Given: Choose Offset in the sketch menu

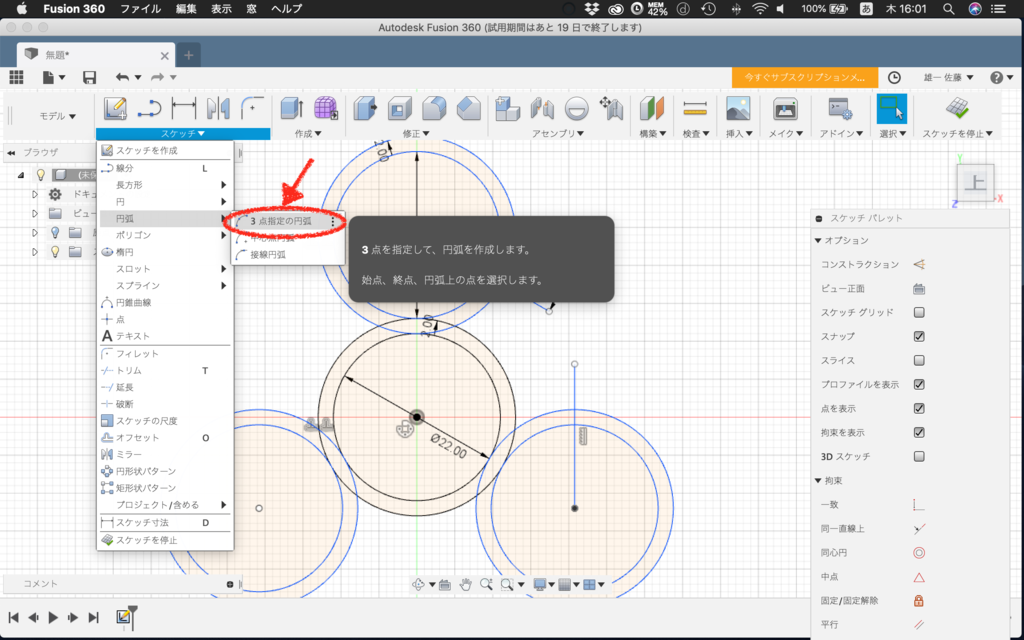Looking at the screenshot, I should coord(165,438).
